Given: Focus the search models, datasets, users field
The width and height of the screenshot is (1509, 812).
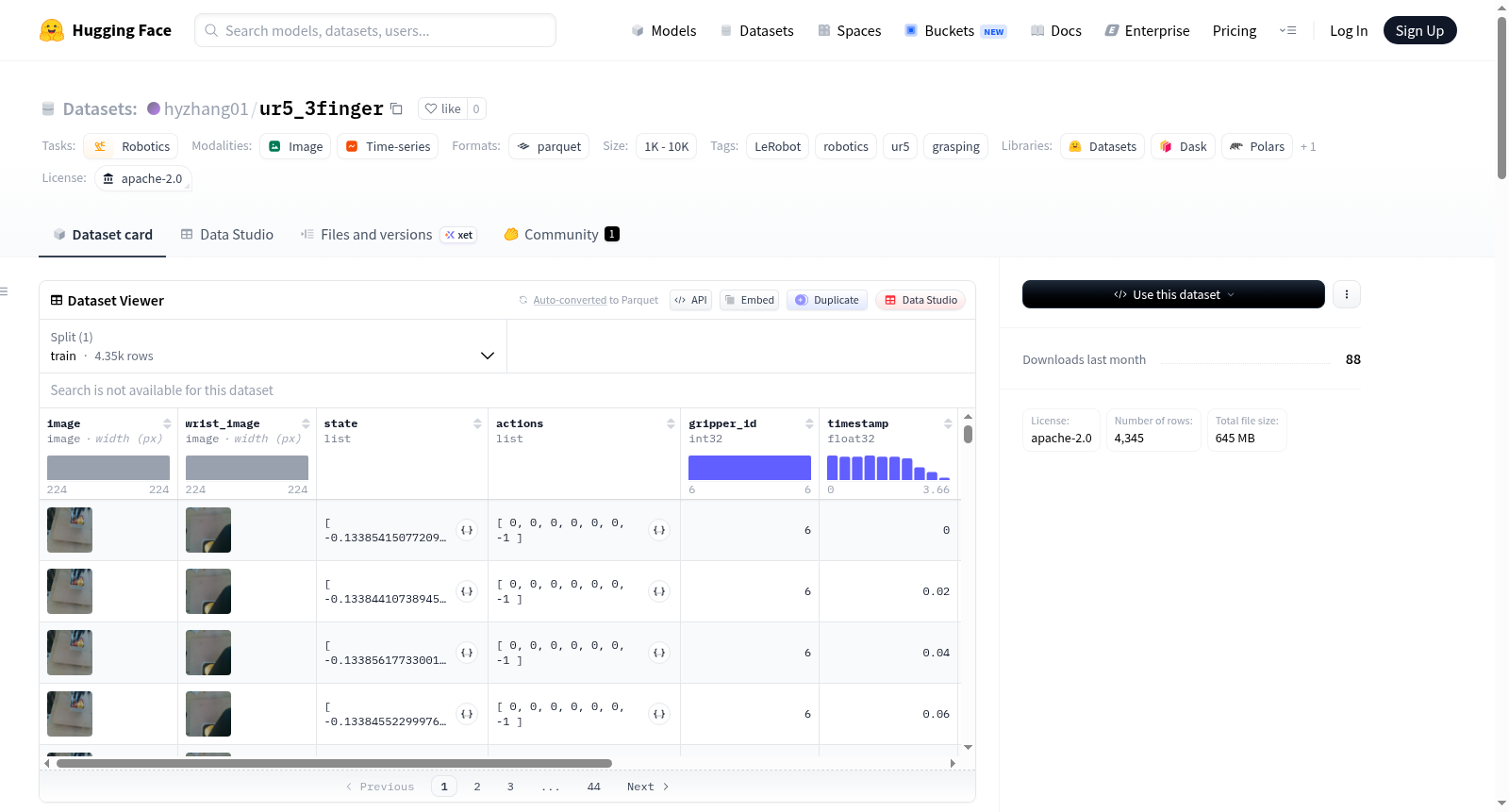Looking at the screenshot, I should (375, 30).
